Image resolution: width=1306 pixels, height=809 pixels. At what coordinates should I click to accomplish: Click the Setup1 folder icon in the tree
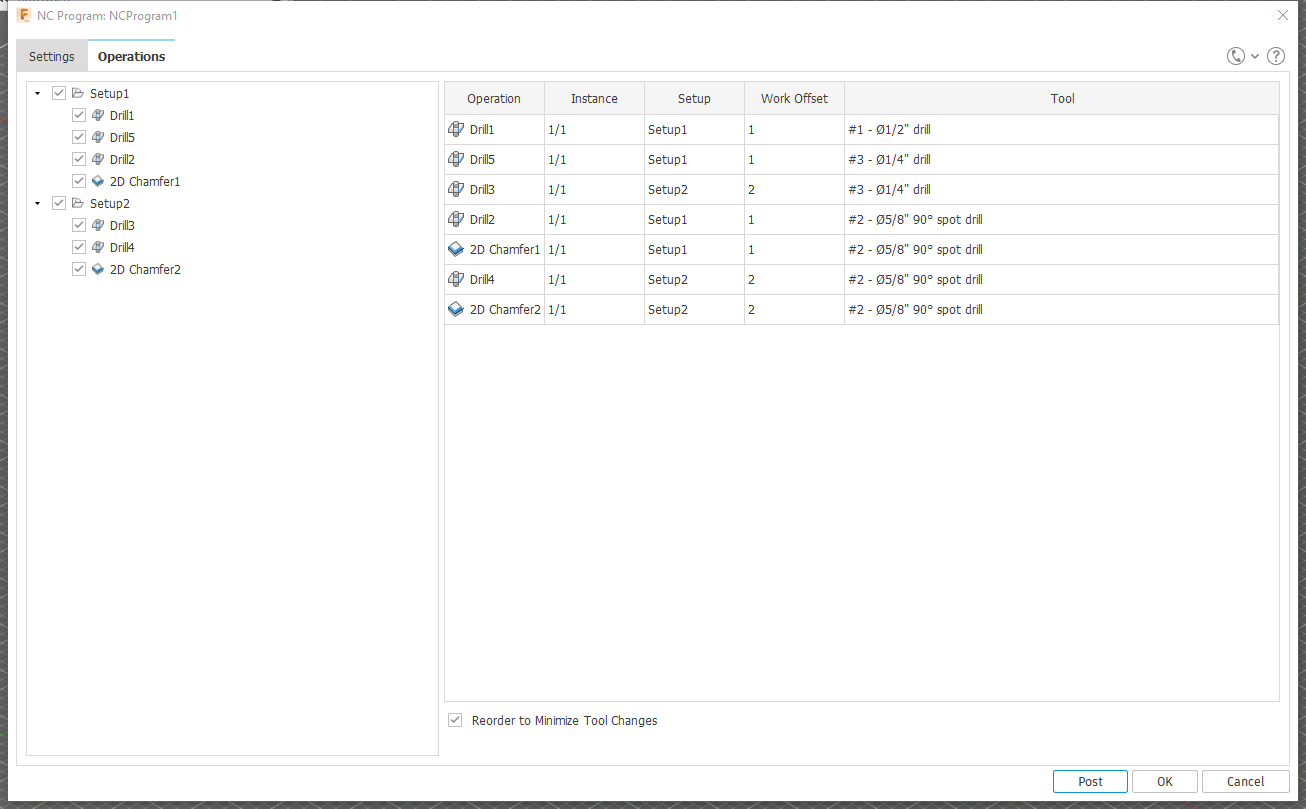pos(77,93)
